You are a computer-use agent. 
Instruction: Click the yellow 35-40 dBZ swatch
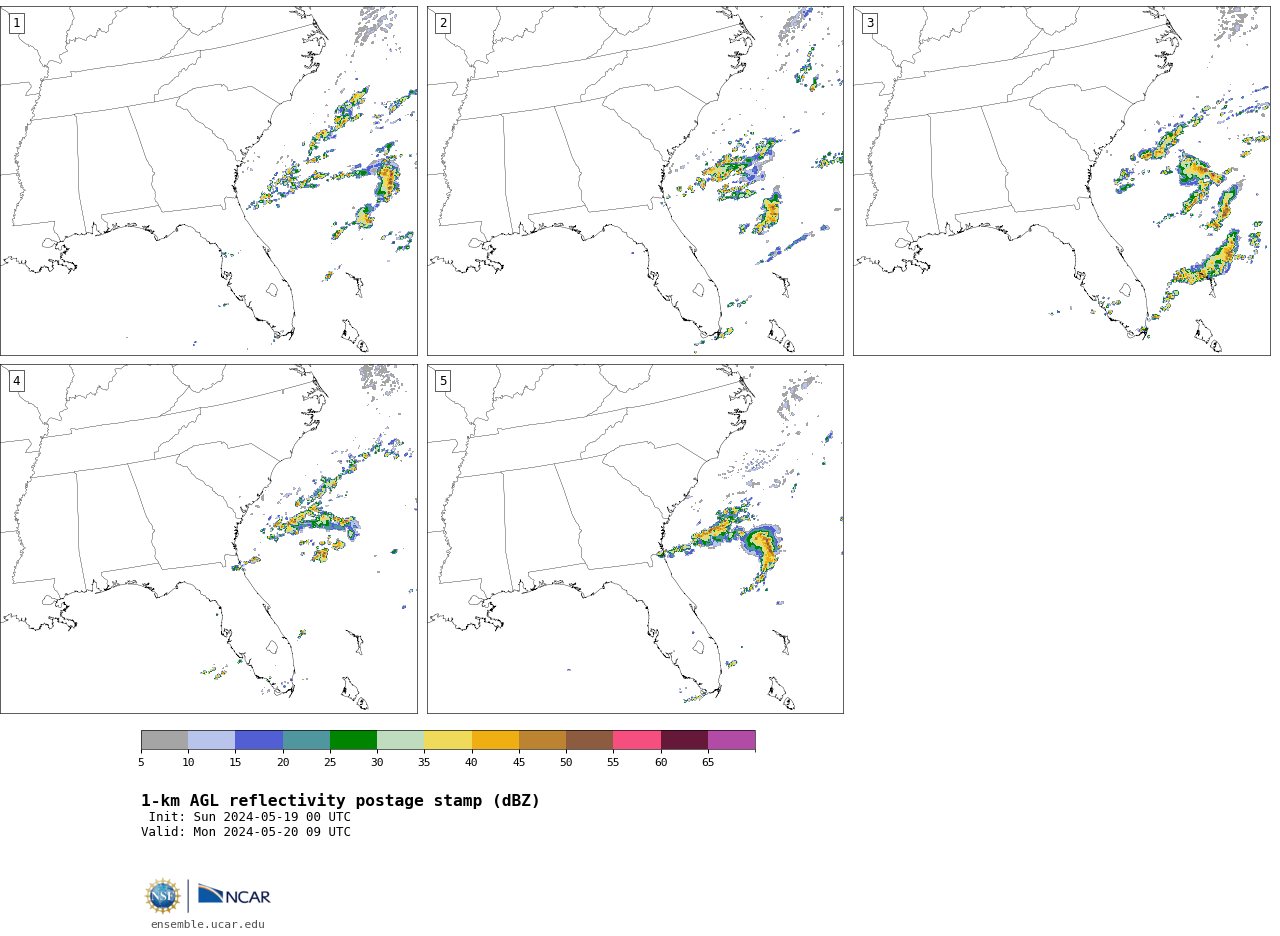(448, 740)
